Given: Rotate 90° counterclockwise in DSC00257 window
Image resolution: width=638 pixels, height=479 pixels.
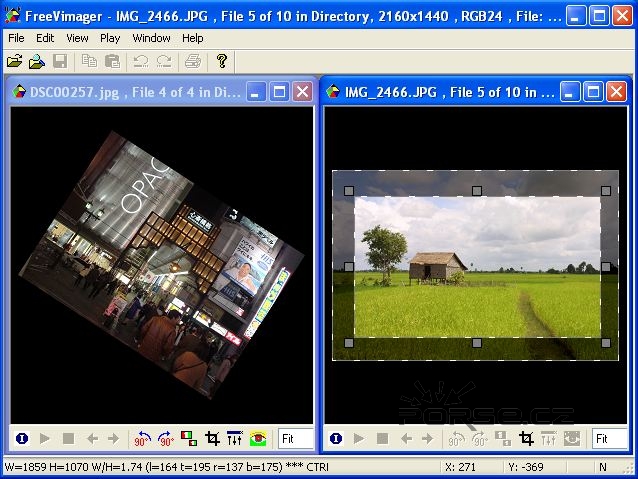Looking at the screenshot, I should [142, 439].
